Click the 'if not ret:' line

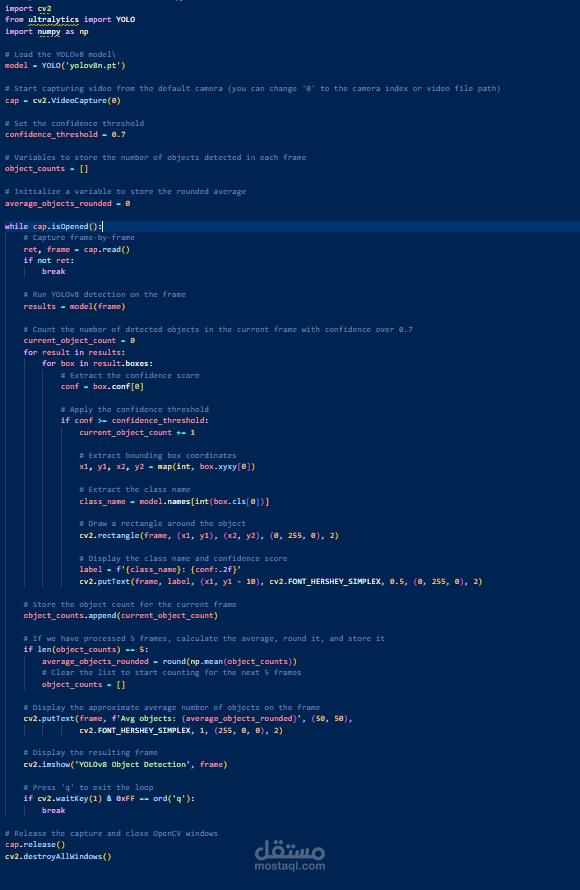click(x=49, y=261)
